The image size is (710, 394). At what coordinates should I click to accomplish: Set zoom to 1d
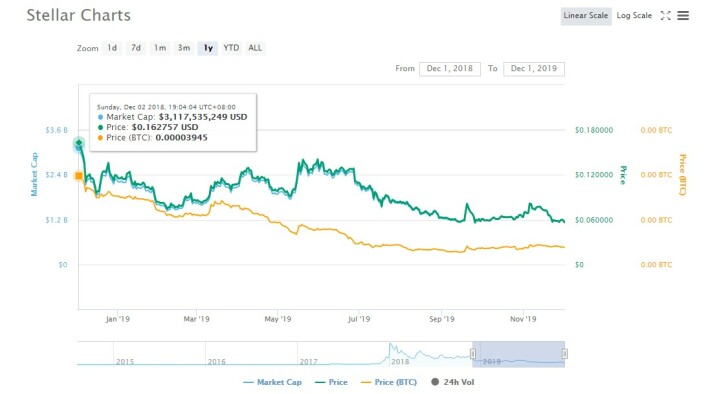pos(112,48)
